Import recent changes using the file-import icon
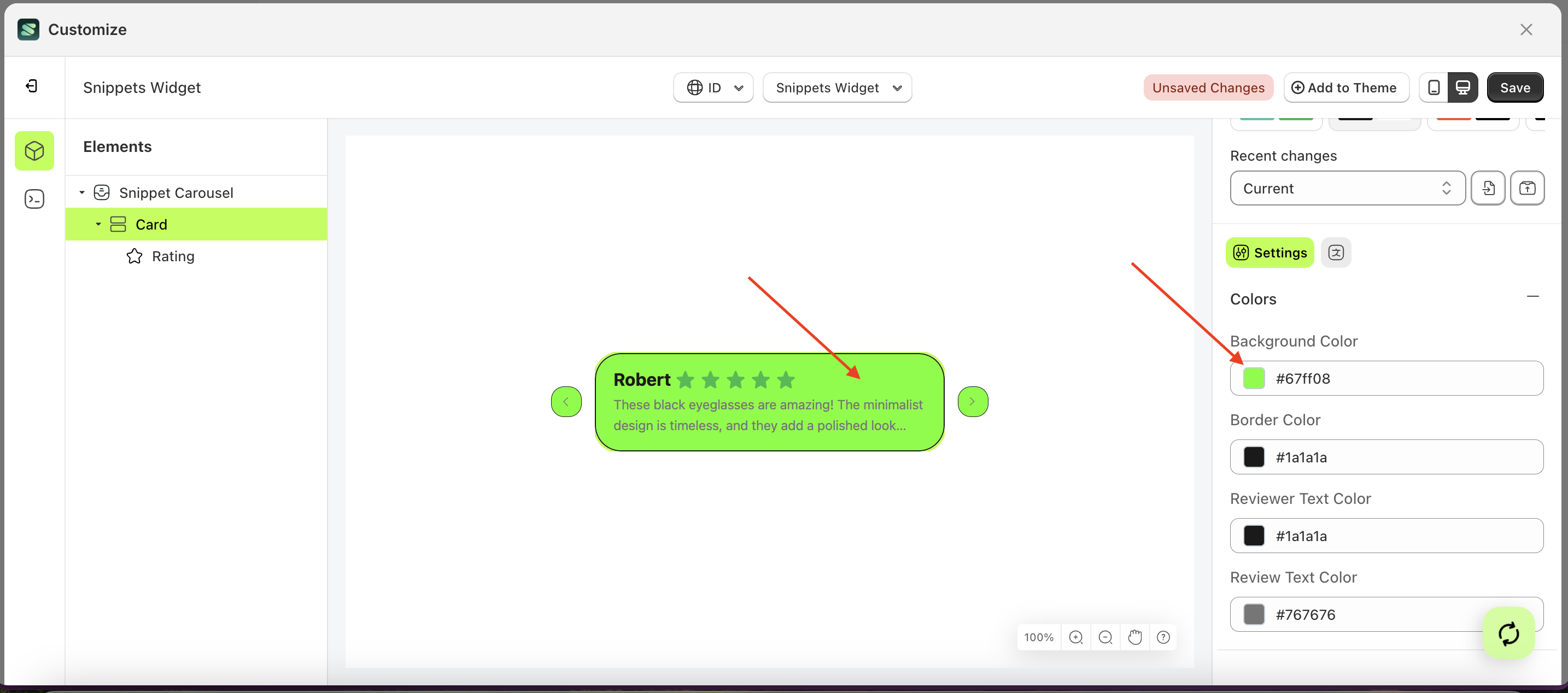The image size is (1568, 693). [1488, 188]
